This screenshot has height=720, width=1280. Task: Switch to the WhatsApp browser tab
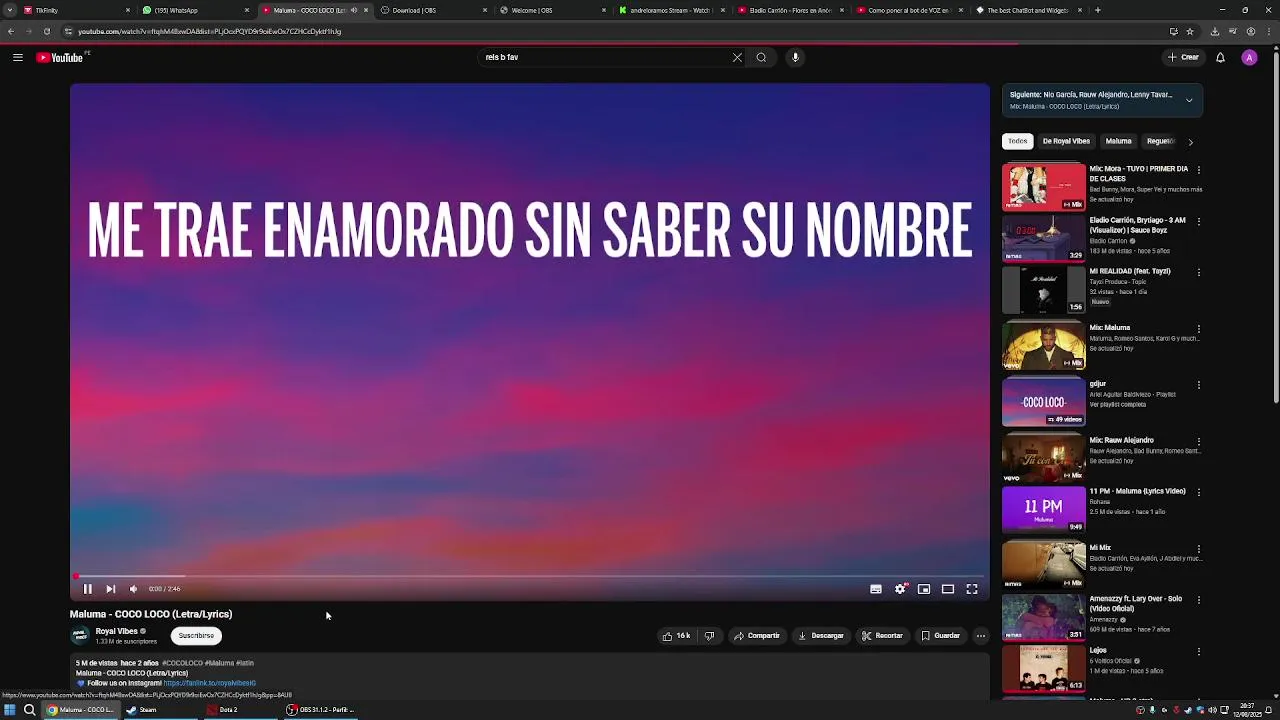[x=195, y=10]
